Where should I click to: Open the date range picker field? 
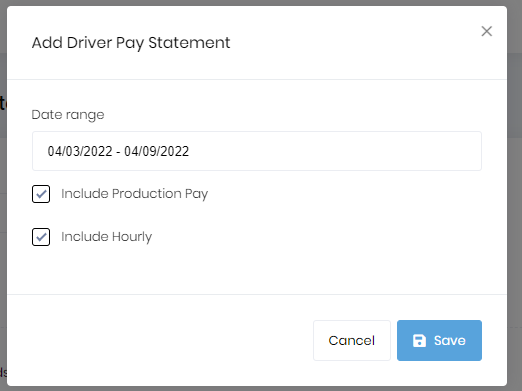click(257, 151)
